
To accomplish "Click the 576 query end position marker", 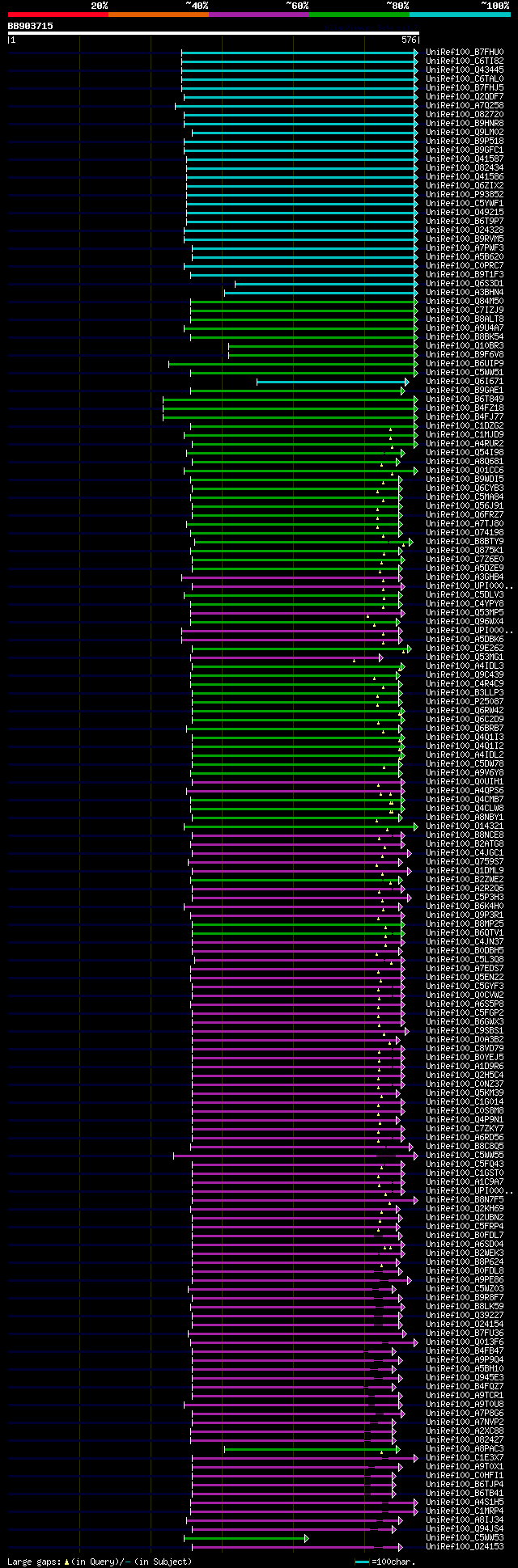I will pos(409,40).
